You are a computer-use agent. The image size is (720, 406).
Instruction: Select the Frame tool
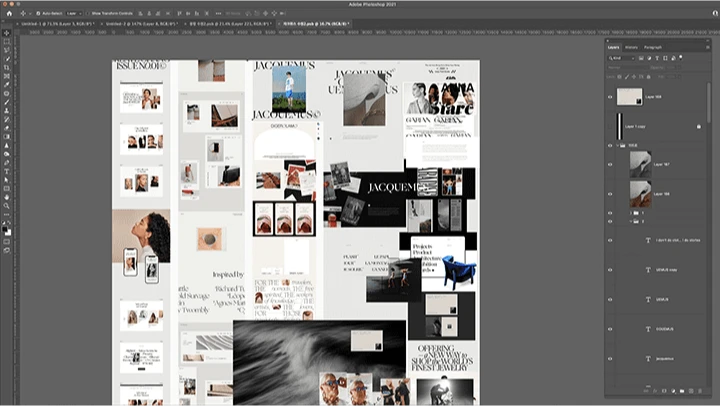click(6, 76)
